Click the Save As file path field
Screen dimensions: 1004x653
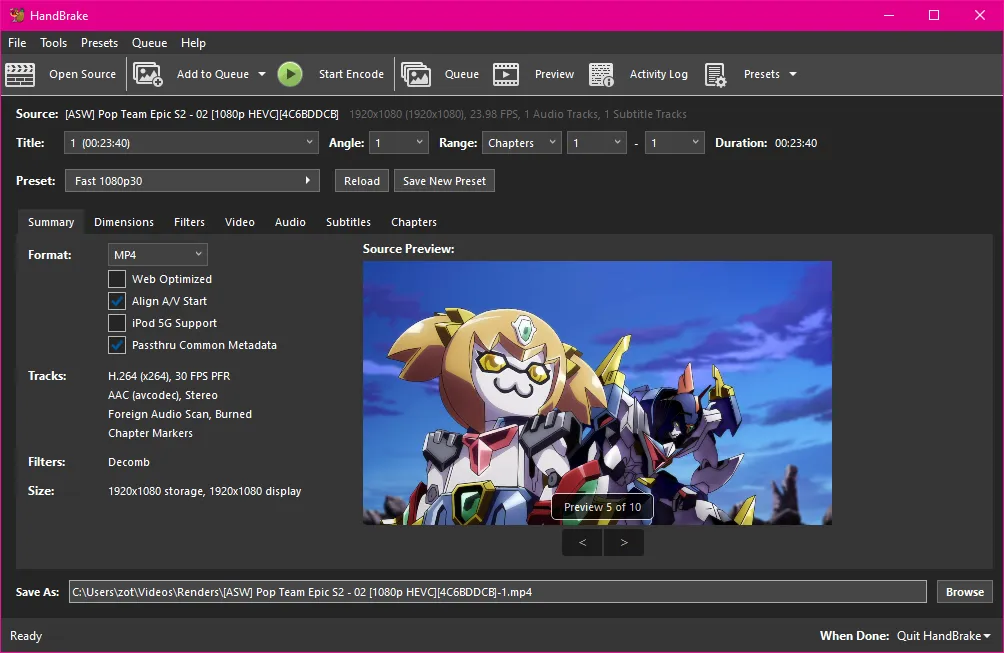click(x=497, y=592)
